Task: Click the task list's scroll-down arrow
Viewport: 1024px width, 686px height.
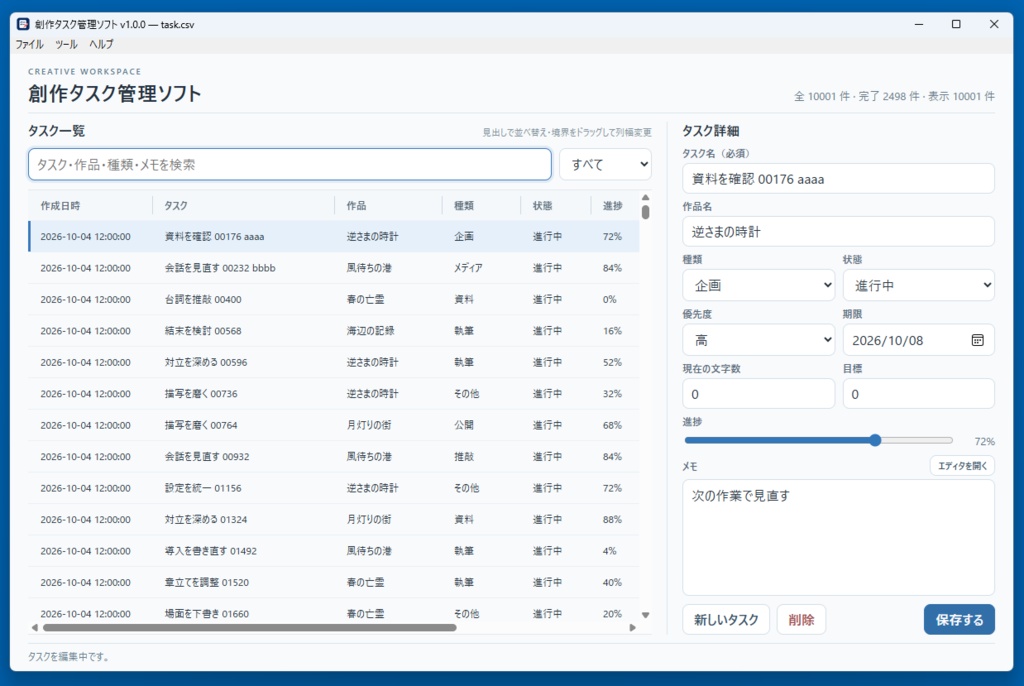Action: (x=645, y=615)
